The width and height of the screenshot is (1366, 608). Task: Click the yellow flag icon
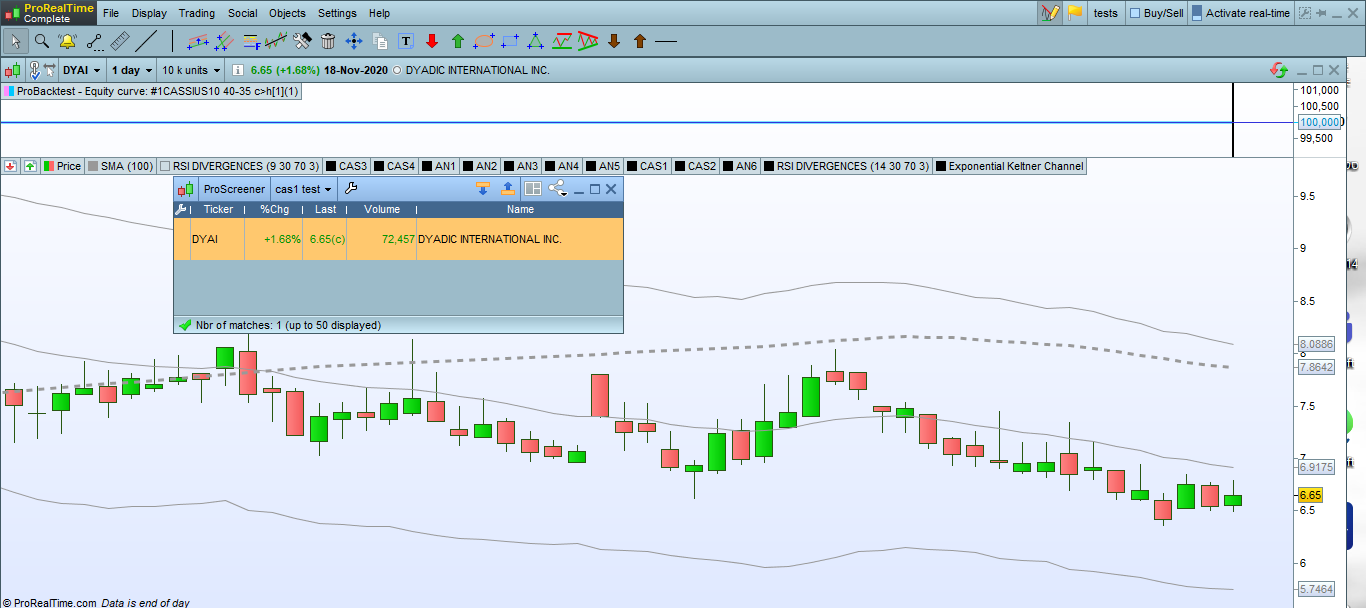tap(1075, 13)
